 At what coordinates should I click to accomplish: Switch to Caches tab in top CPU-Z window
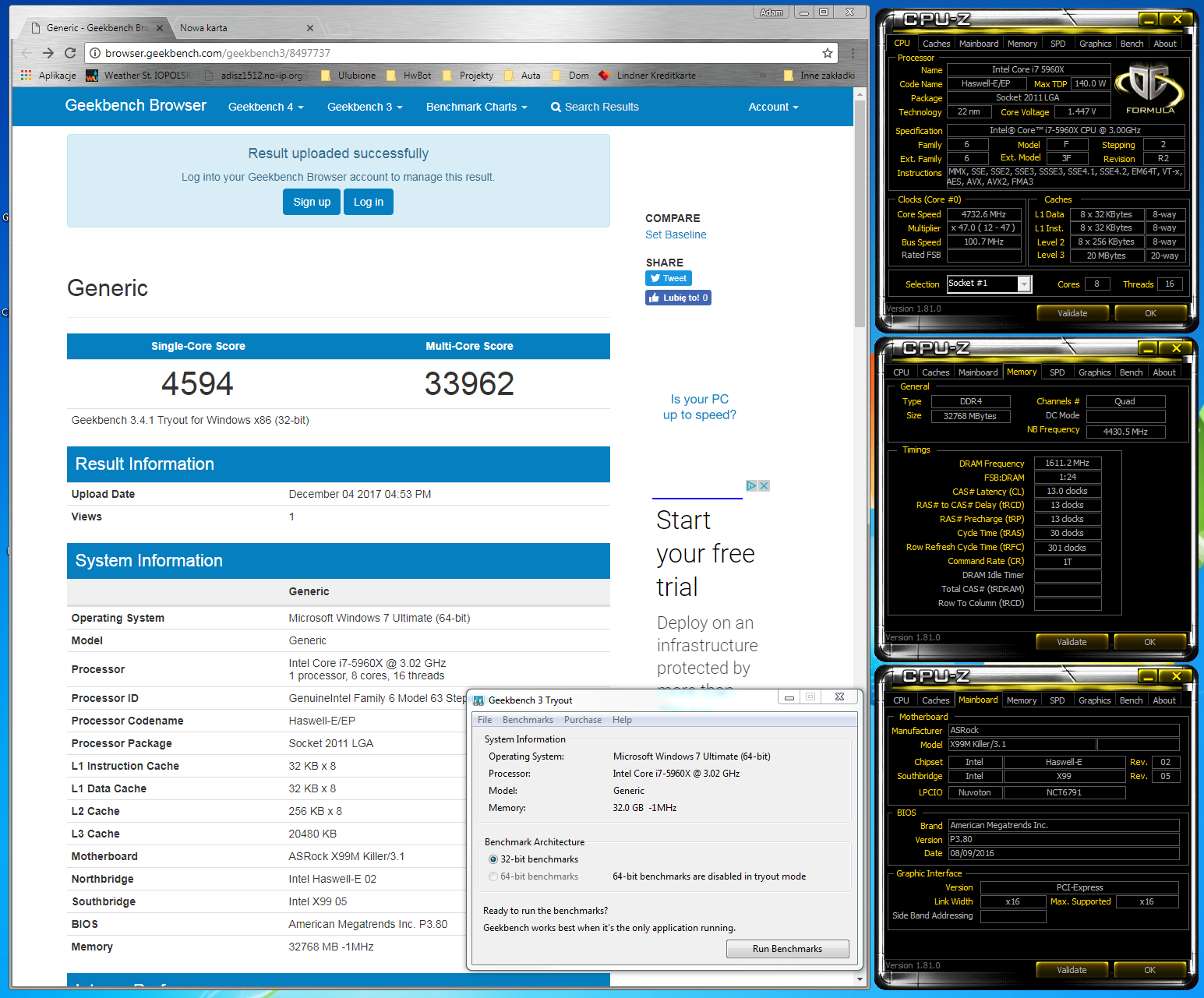click(x=936, y=44)
